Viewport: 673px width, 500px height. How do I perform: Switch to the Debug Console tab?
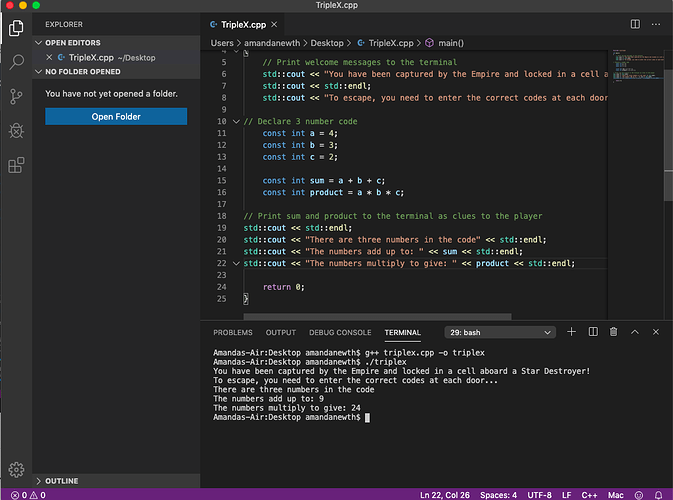[340, 333]
